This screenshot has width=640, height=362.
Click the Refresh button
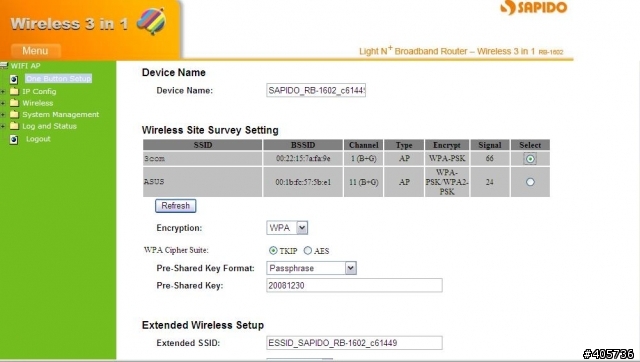coord(176,206)
